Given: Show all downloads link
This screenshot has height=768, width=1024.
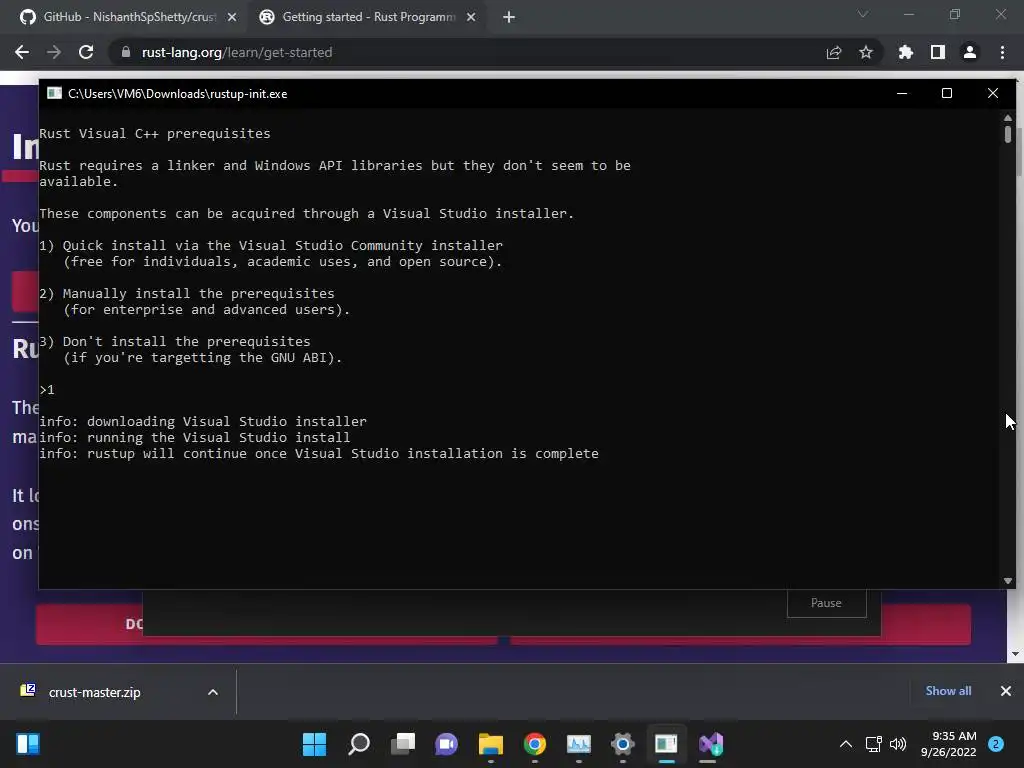Looking at the screenshot, I should click(948, 691).
